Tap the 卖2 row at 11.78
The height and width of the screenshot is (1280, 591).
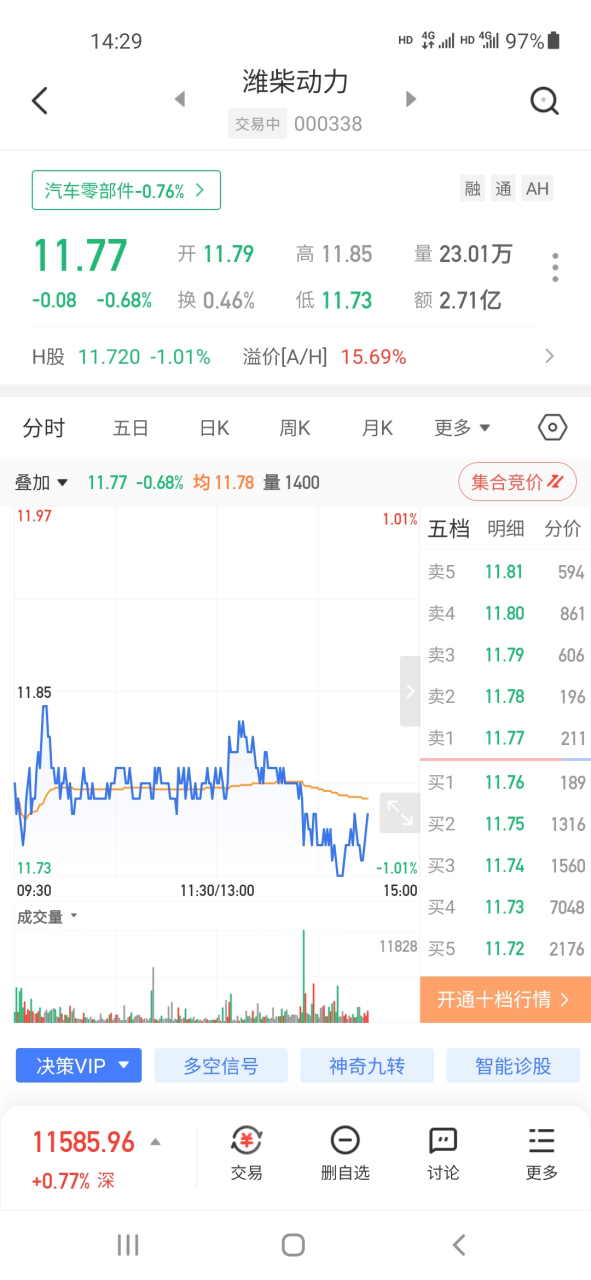pos(505,697)
